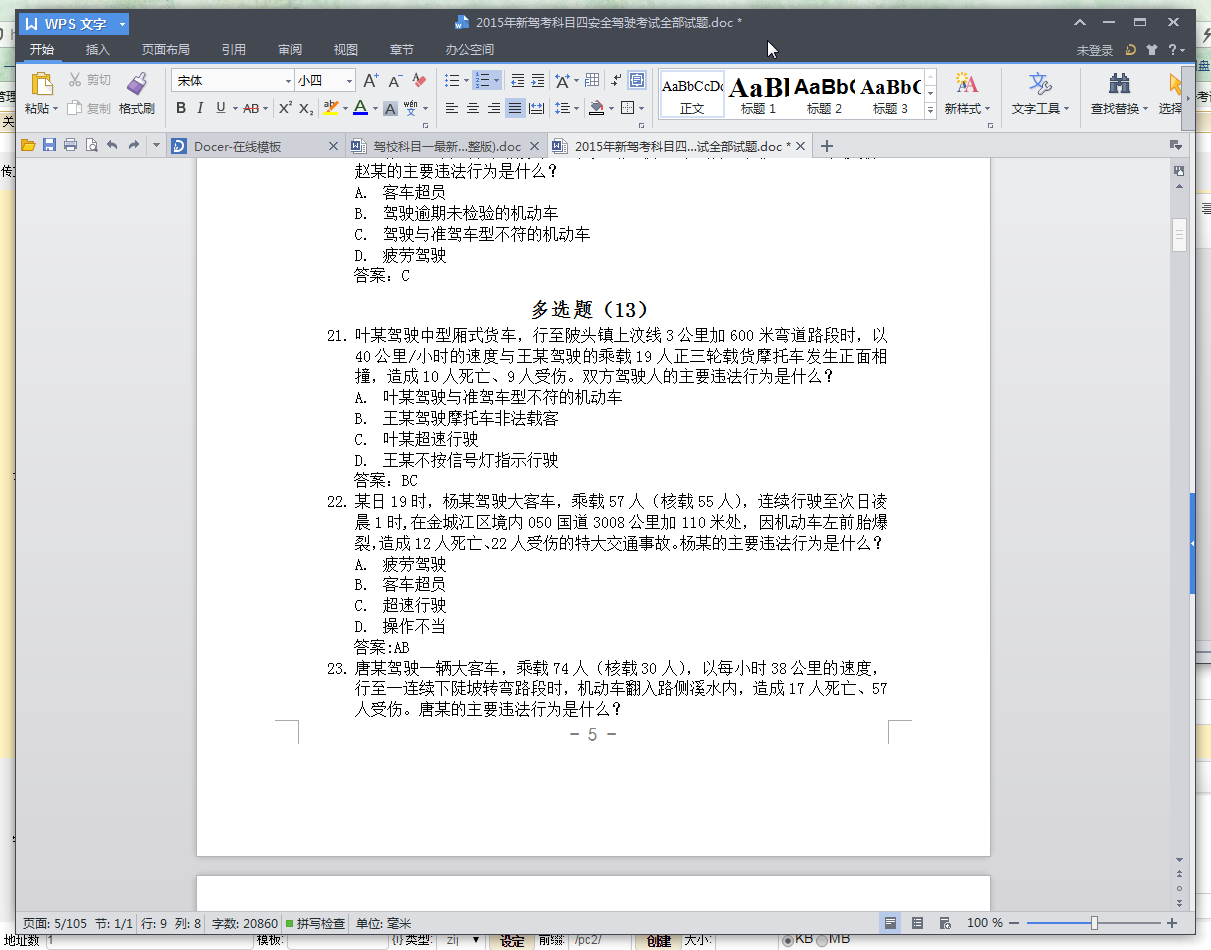Open the font size dropdown (小四)

coord(350,80)
